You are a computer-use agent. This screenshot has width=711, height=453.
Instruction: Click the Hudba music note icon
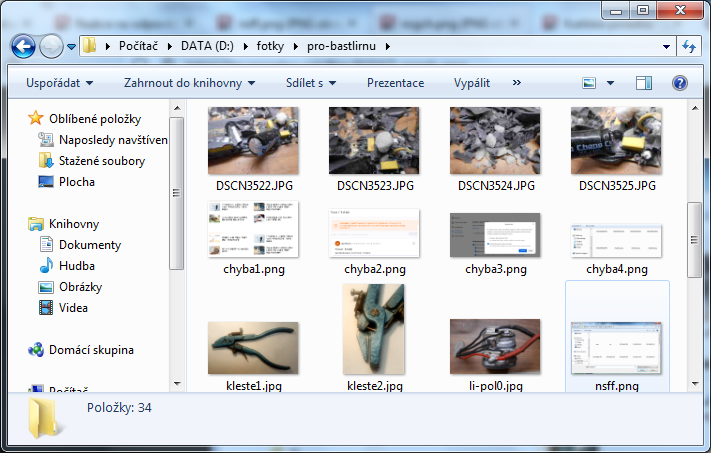46,265
